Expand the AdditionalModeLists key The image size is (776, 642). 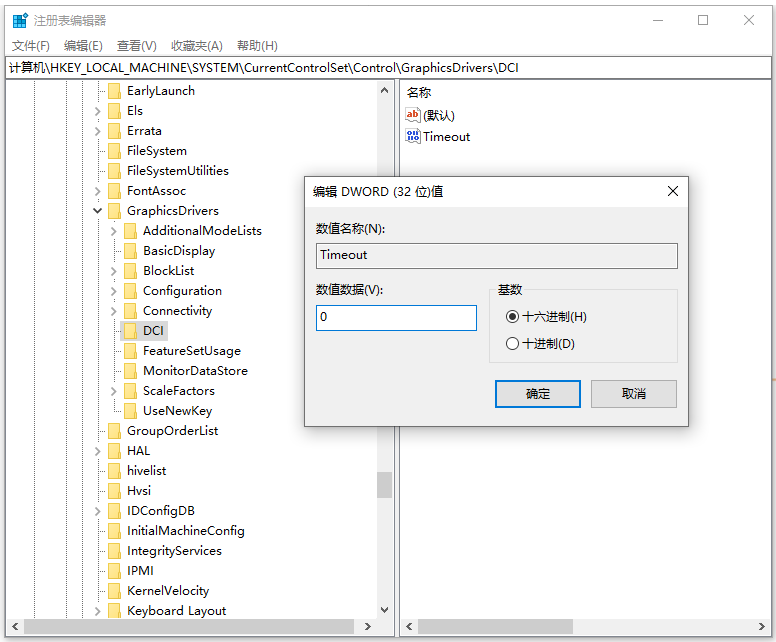tap(114, 231)
